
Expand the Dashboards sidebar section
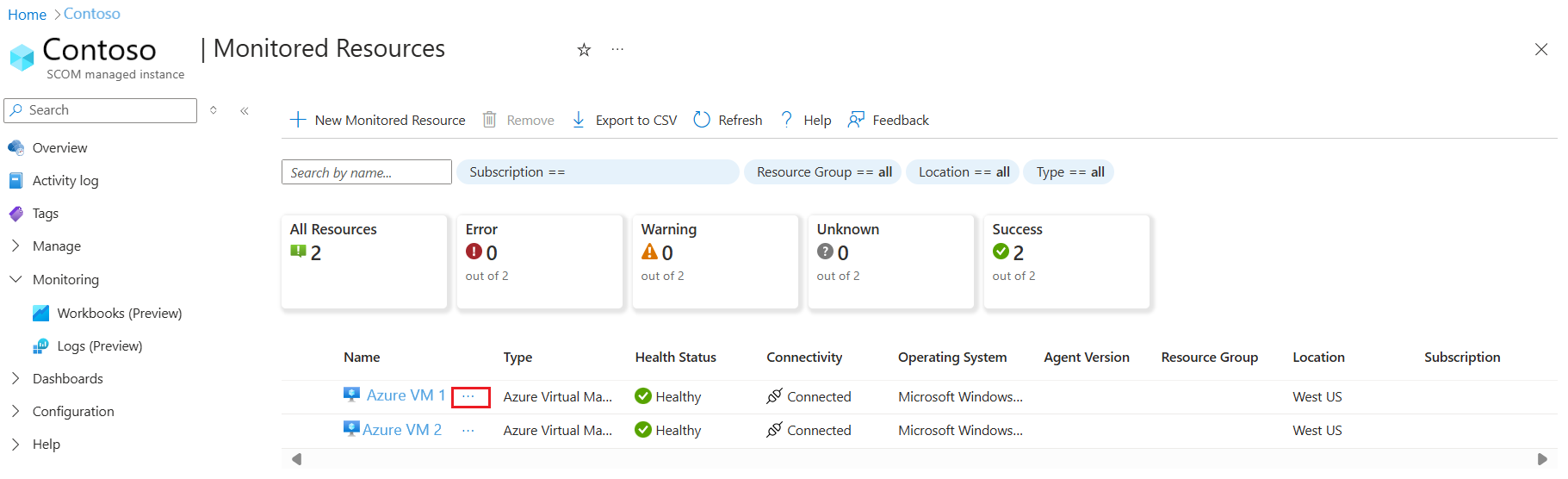15,379
